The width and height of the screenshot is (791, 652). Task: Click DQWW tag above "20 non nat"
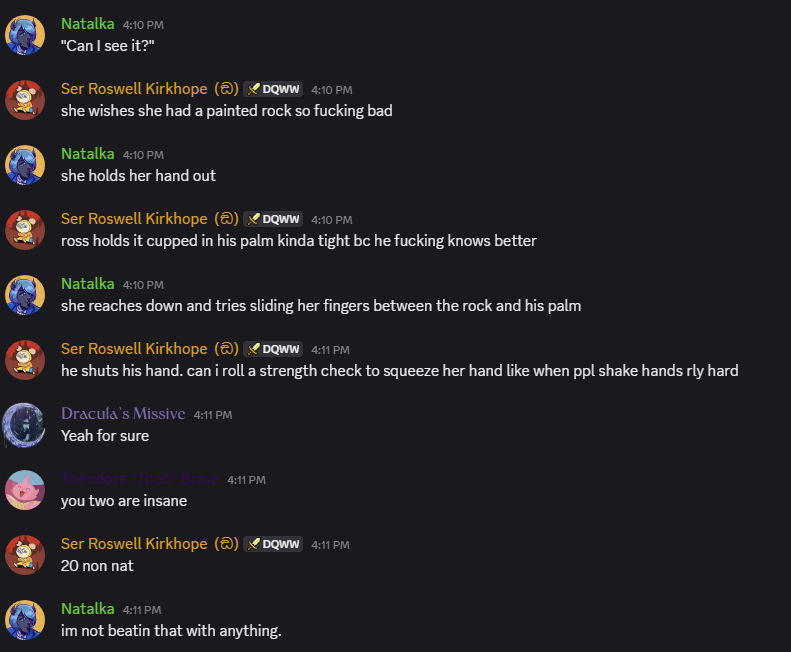tap(273, 544)
